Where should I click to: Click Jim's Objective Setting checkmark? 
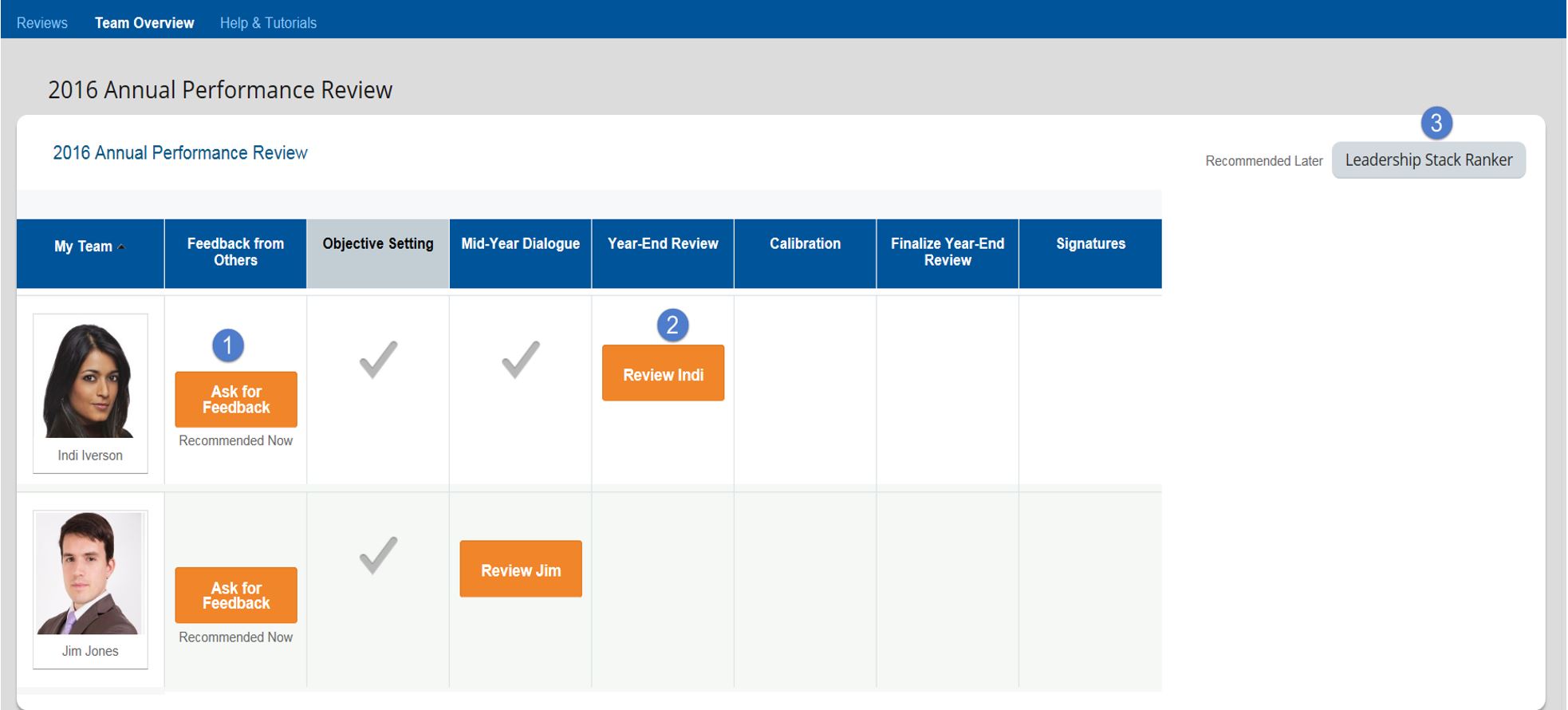click(378, 555)
